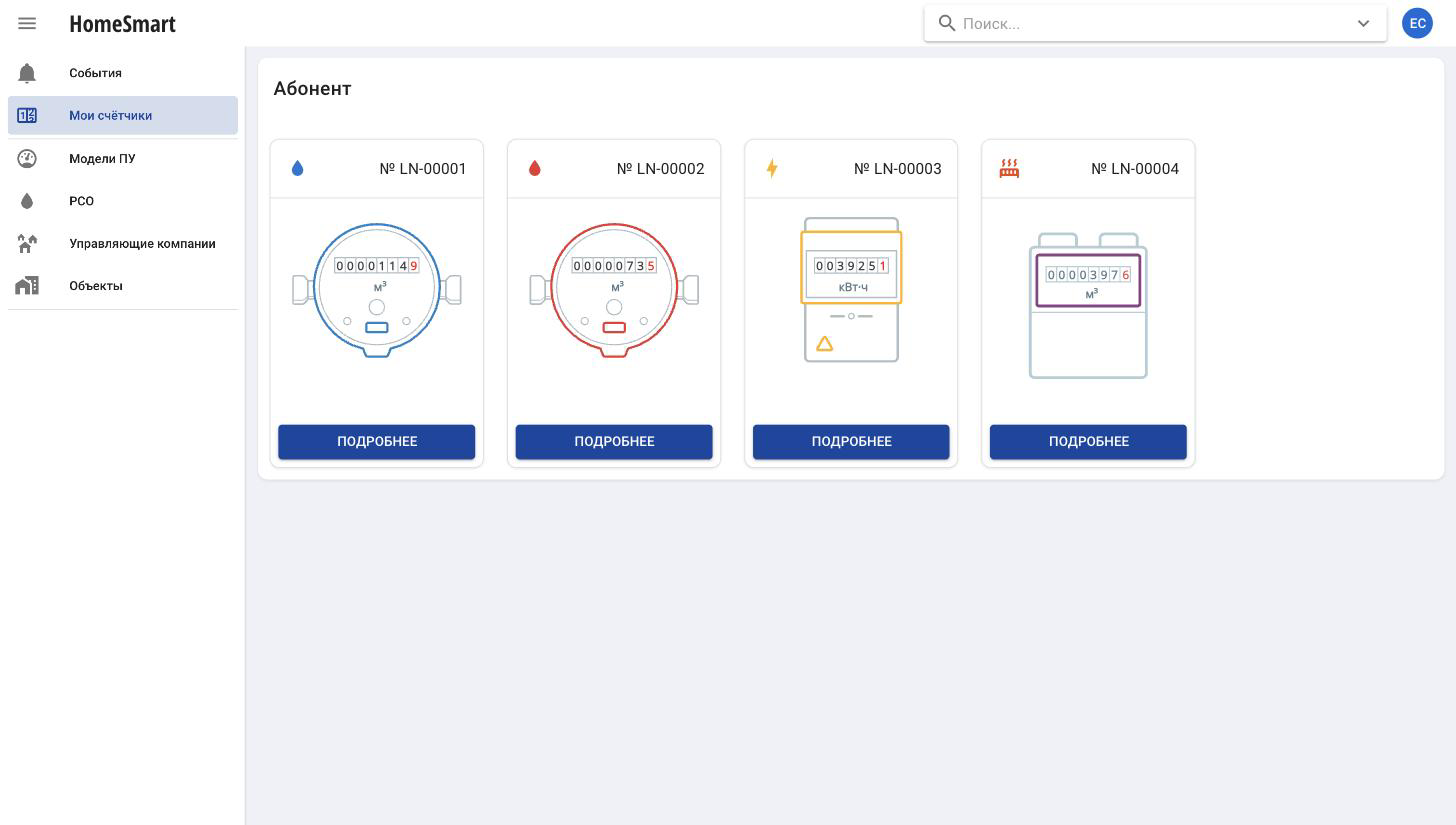Click the meter icon beside Мои счётчики
The width and height of the screenshot is (1456, 825).
(27, 116)
